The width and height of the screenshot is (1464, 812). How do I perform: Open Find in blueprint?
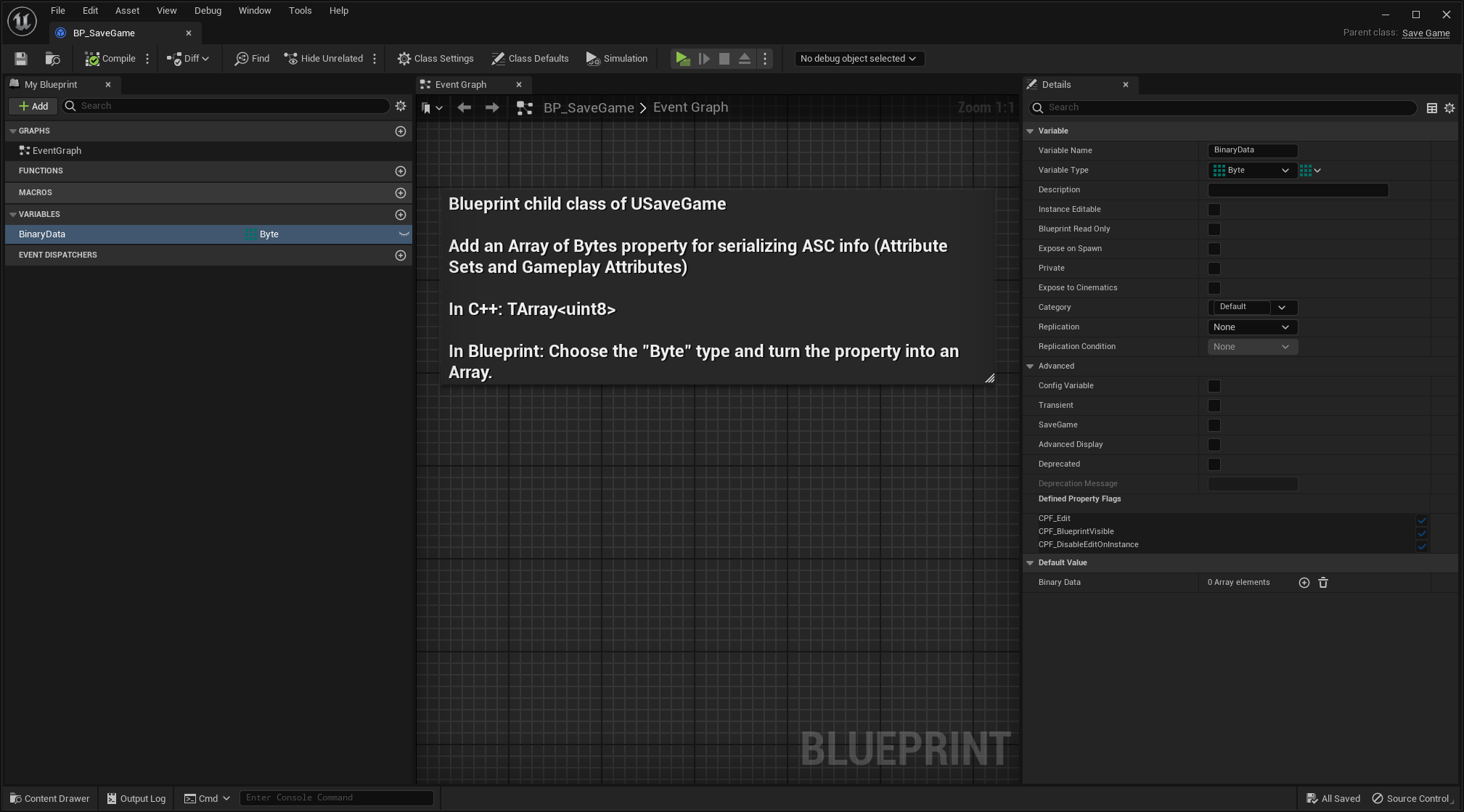(x=252, y=59)
